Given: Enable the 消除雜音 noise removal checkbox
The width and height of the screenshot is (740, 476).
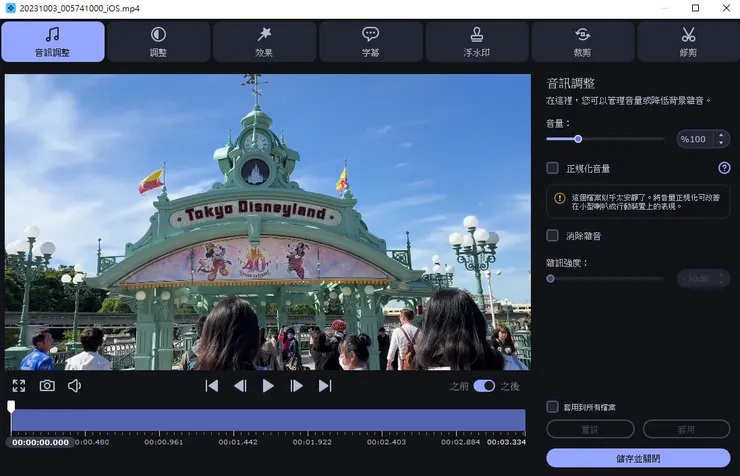Looking at the screenshot, I should [x=552, y=235].
